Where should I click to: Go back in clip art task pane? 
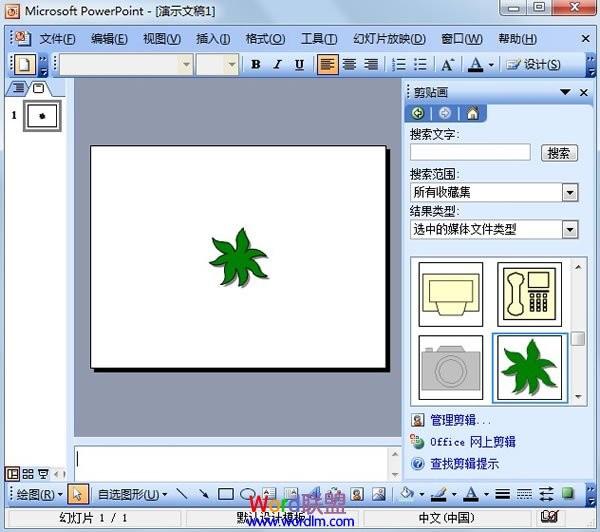tap(418, 113)
